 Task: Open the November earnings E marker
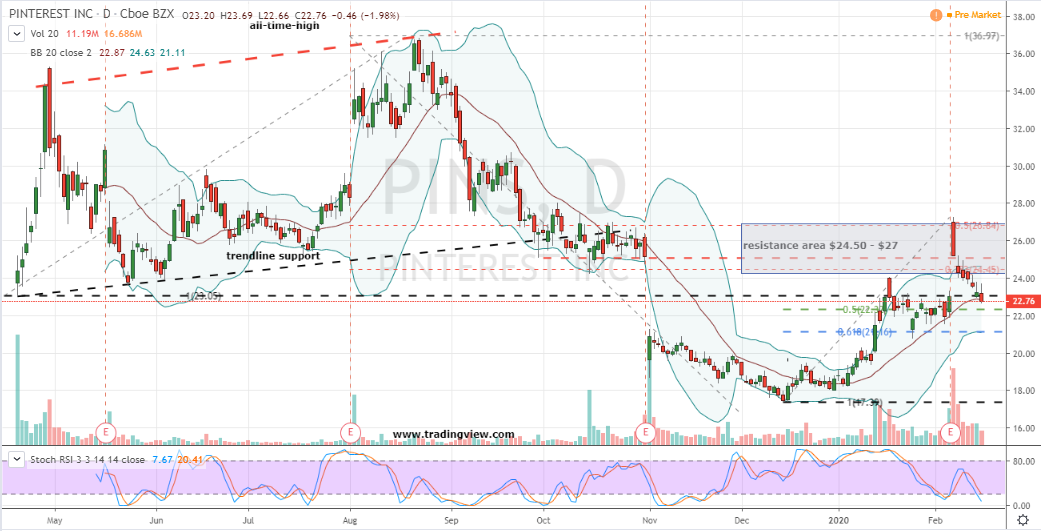click(x=645, y=432)
